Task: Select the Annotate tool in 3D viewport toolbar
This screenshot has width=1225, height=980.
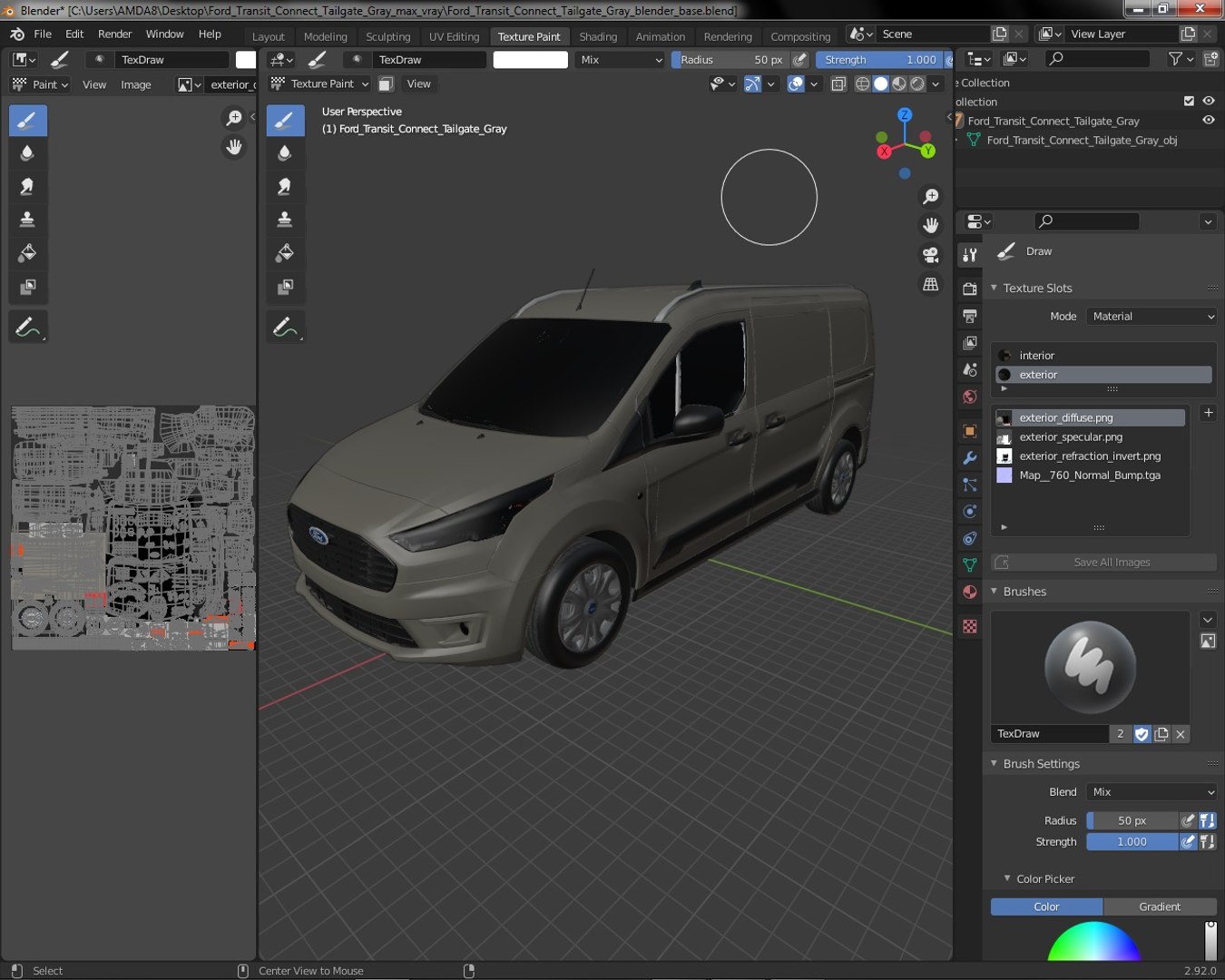Action: [x=285, y=327]
